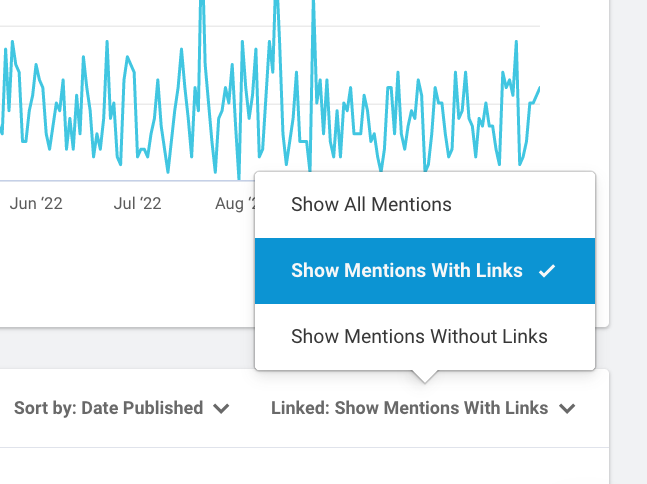Image resolution: width=647 pixels, height=484 pixels.
Task: Open the Sort by: Date Published label
Action: click(x=108, y=408)
